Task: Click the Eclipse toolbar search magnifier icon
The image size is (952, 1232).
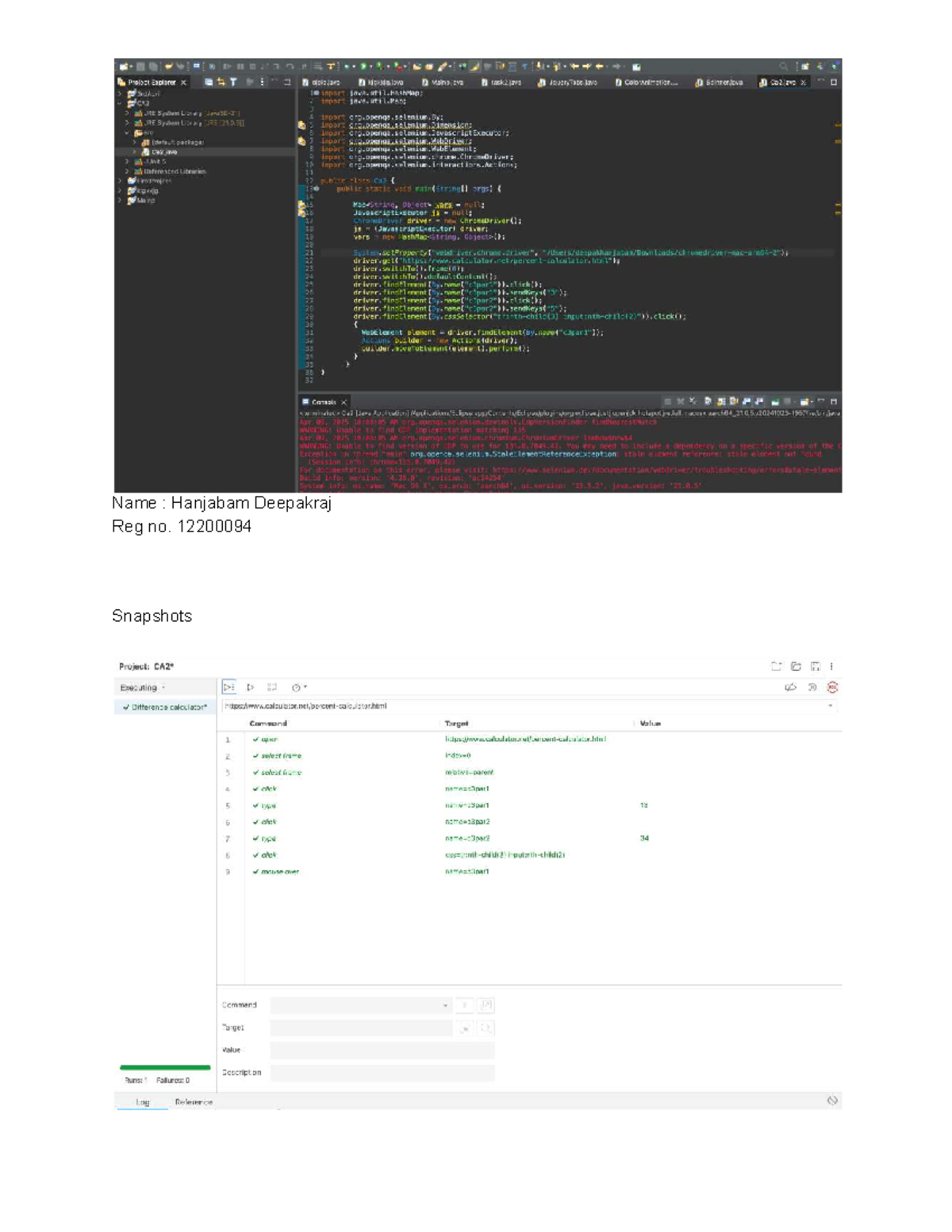Action: (x=784, y=67)
